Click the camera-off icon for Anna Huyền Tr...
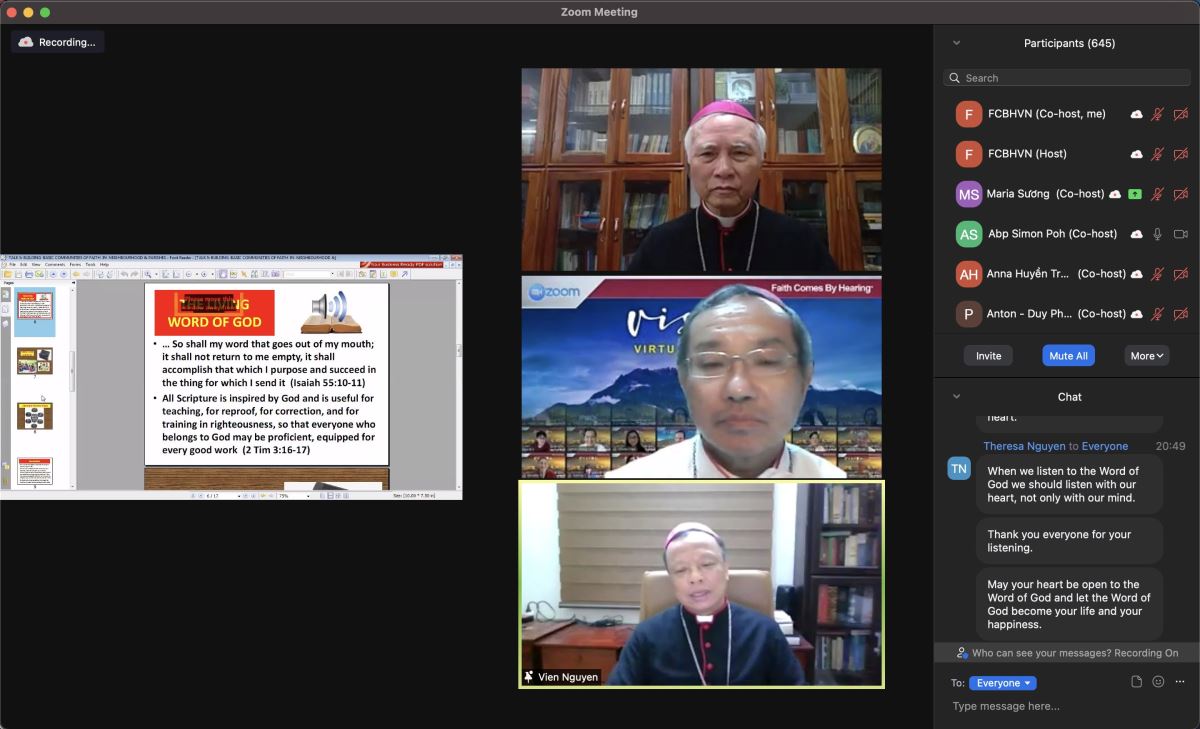Image resolution: width=1200 pixels, height=729 pixels. click(1181, 274)
